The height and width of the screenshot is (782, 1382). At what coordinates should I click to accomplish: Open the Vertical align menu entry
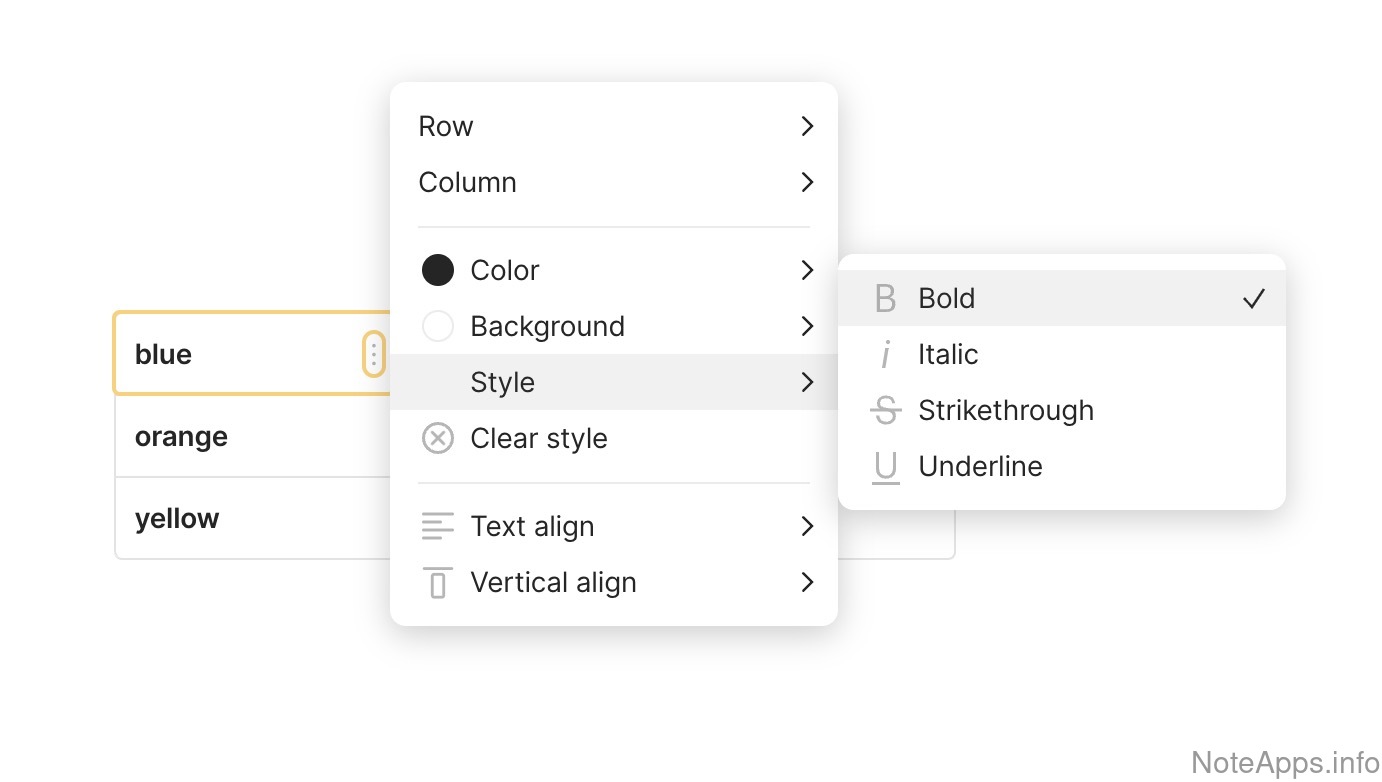click(x=553, y=583)
